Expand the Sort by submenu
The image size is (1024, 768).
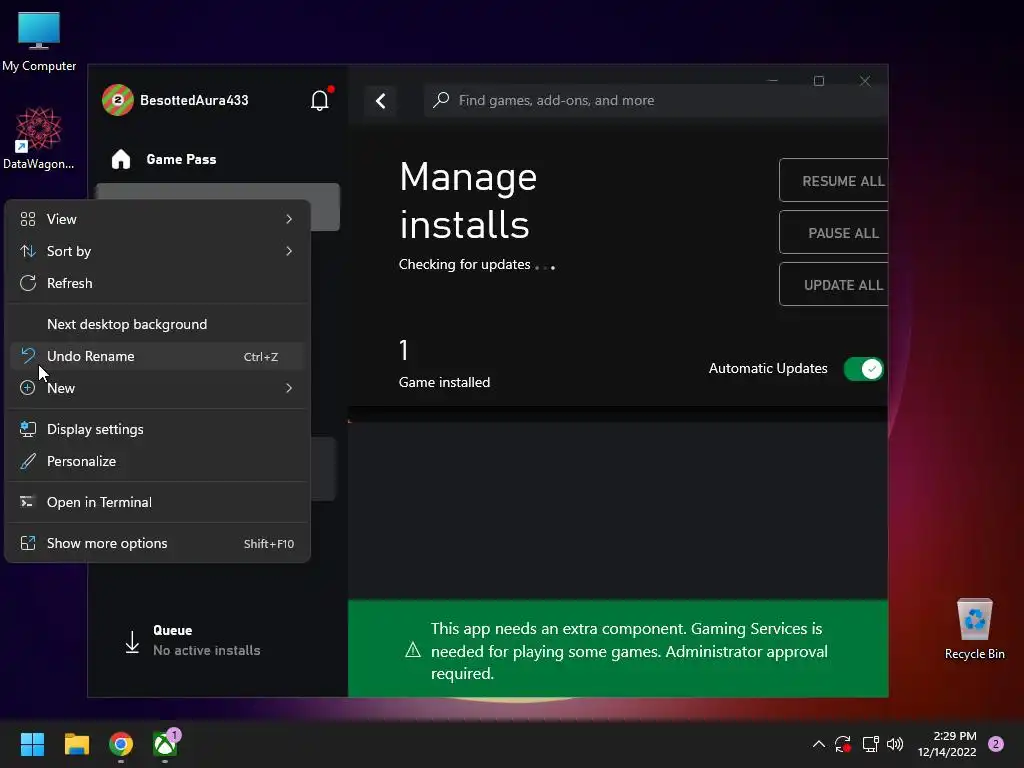click(157, 251)
